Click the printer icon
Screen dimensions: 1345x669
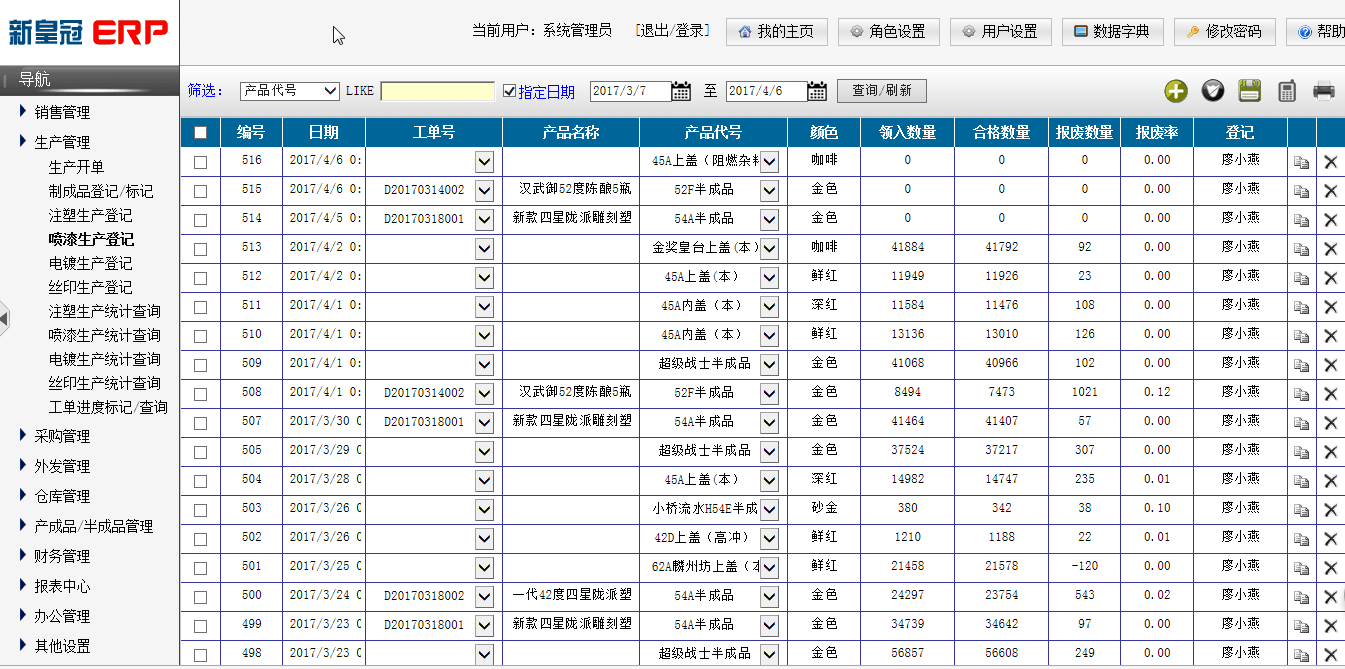tap(1324, 91)
